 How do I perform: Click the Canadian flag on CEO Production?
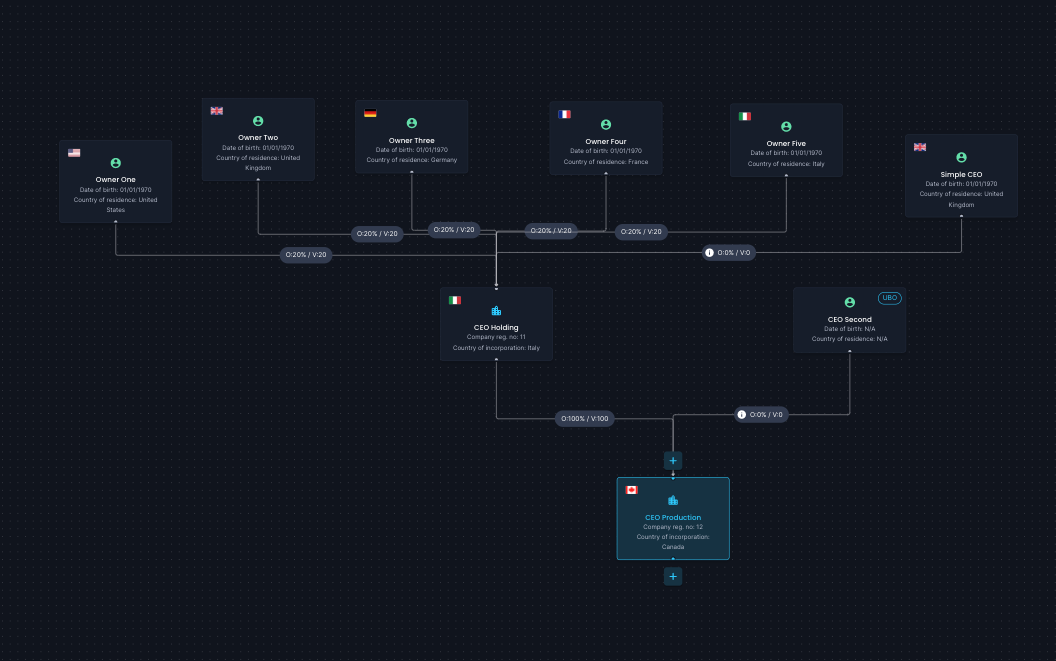632,490
